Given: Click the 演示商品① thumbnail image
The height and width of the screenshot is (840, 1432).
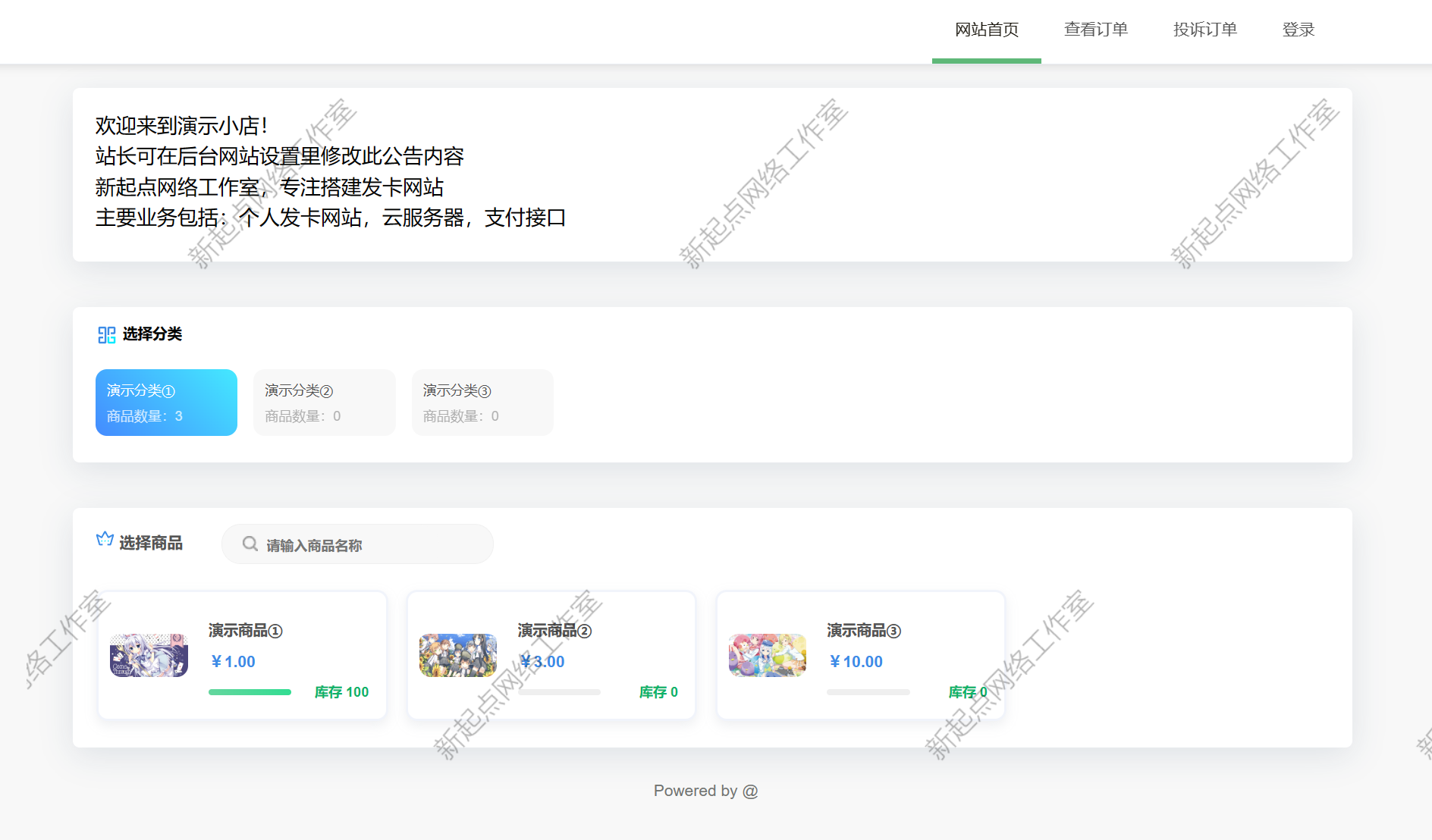Looking at the screenshot, I should [148, 655].
